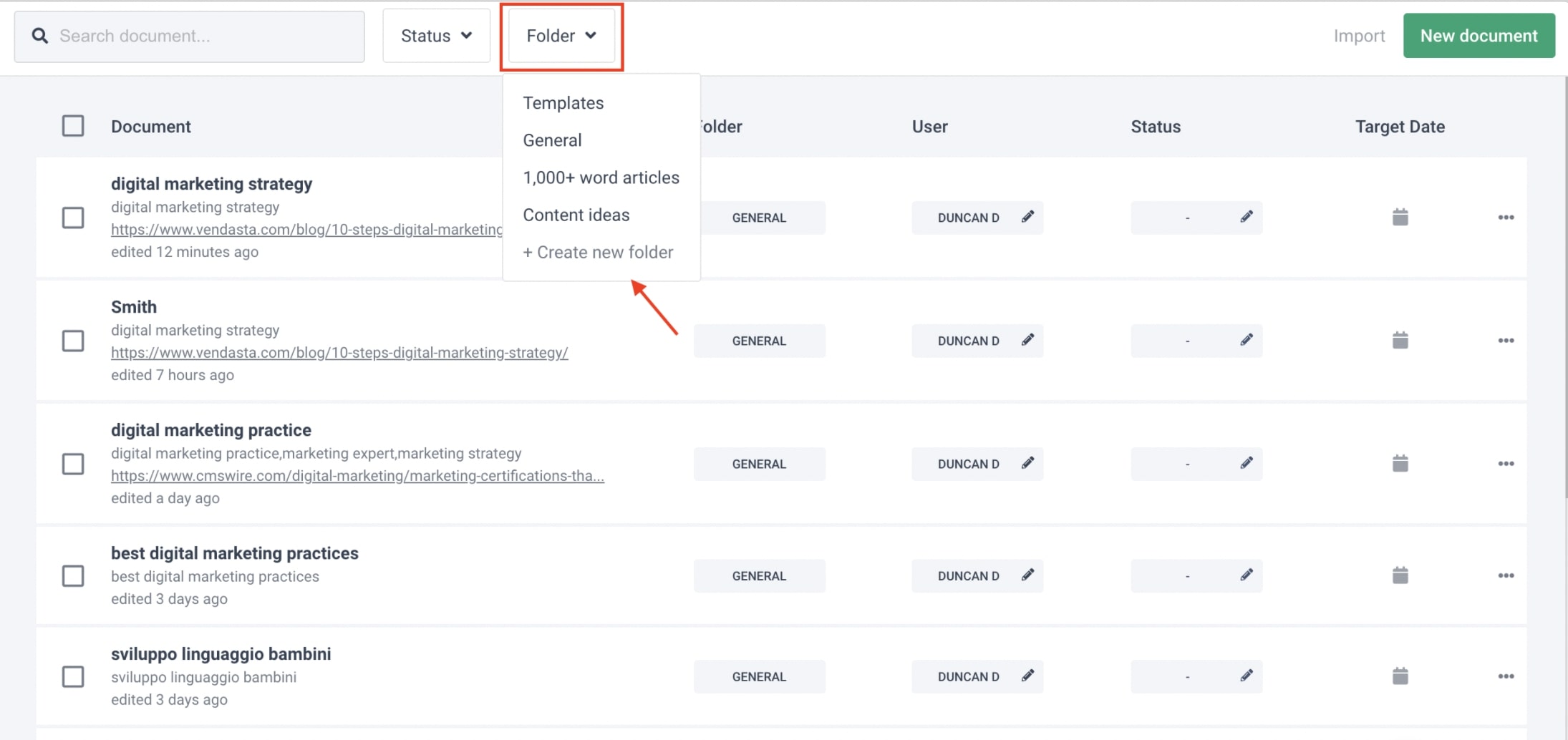Click Target Date column header
Viewport: 1568px width, 740px height.
[1400, 127]
